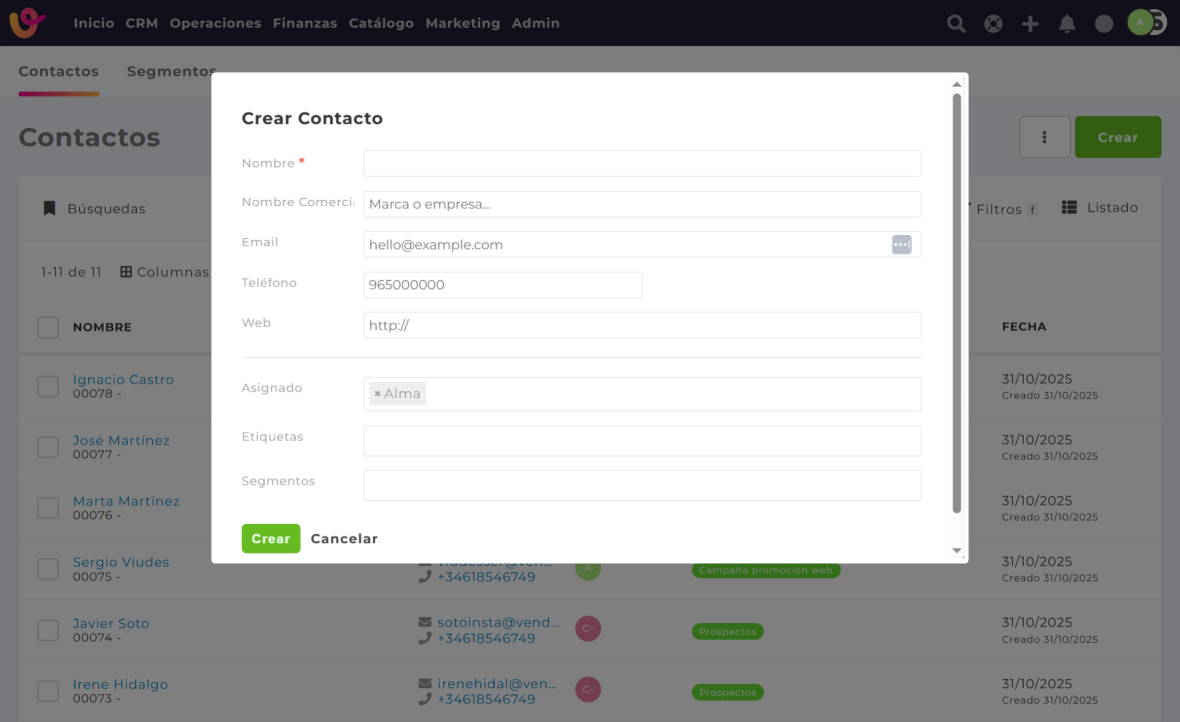Click into the Nombre input field
This screenshot has height=722, width=1180.
(641, 164)
